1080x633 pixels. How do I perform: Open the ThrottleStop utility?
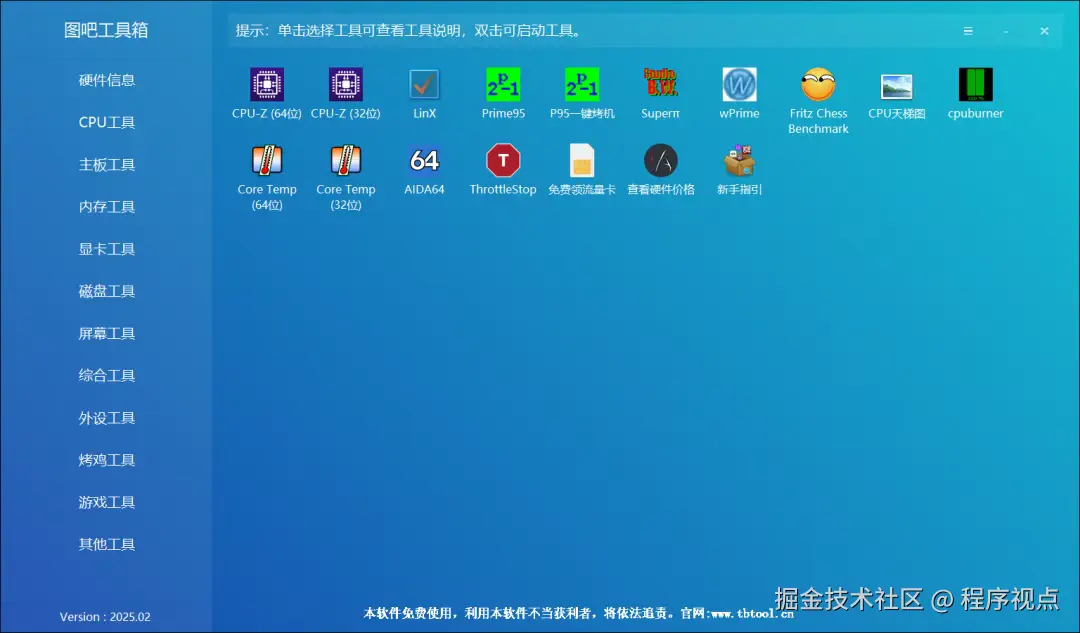(x=503, y=172)
